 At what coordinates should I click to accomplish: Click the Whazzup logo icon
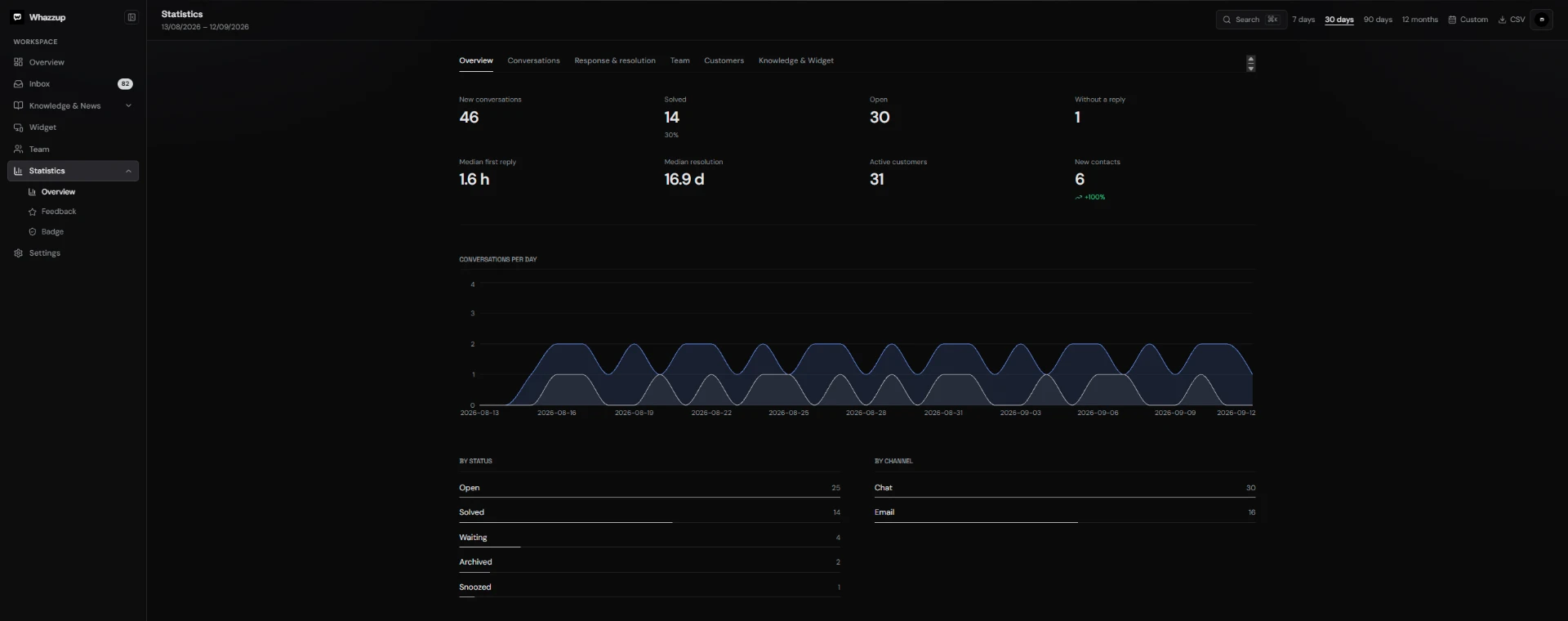(17, 17)
